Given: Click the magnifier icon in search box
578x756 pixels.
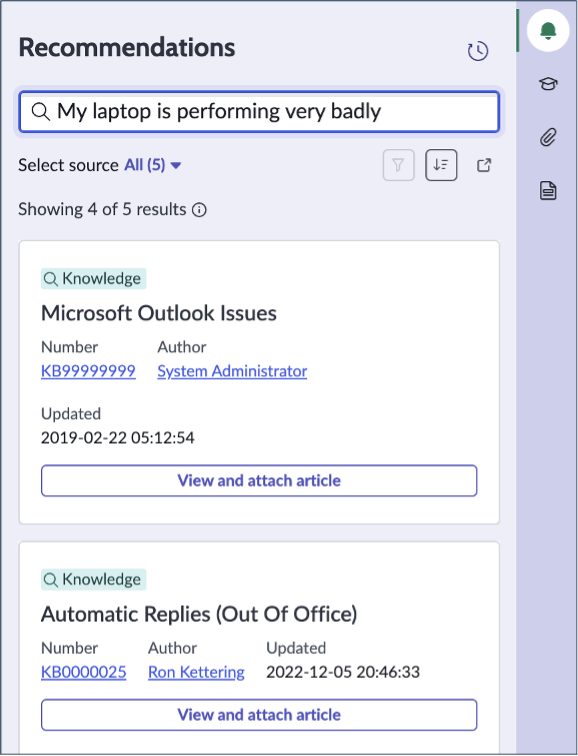Looking at the screenshot, I should coord(40,111).
